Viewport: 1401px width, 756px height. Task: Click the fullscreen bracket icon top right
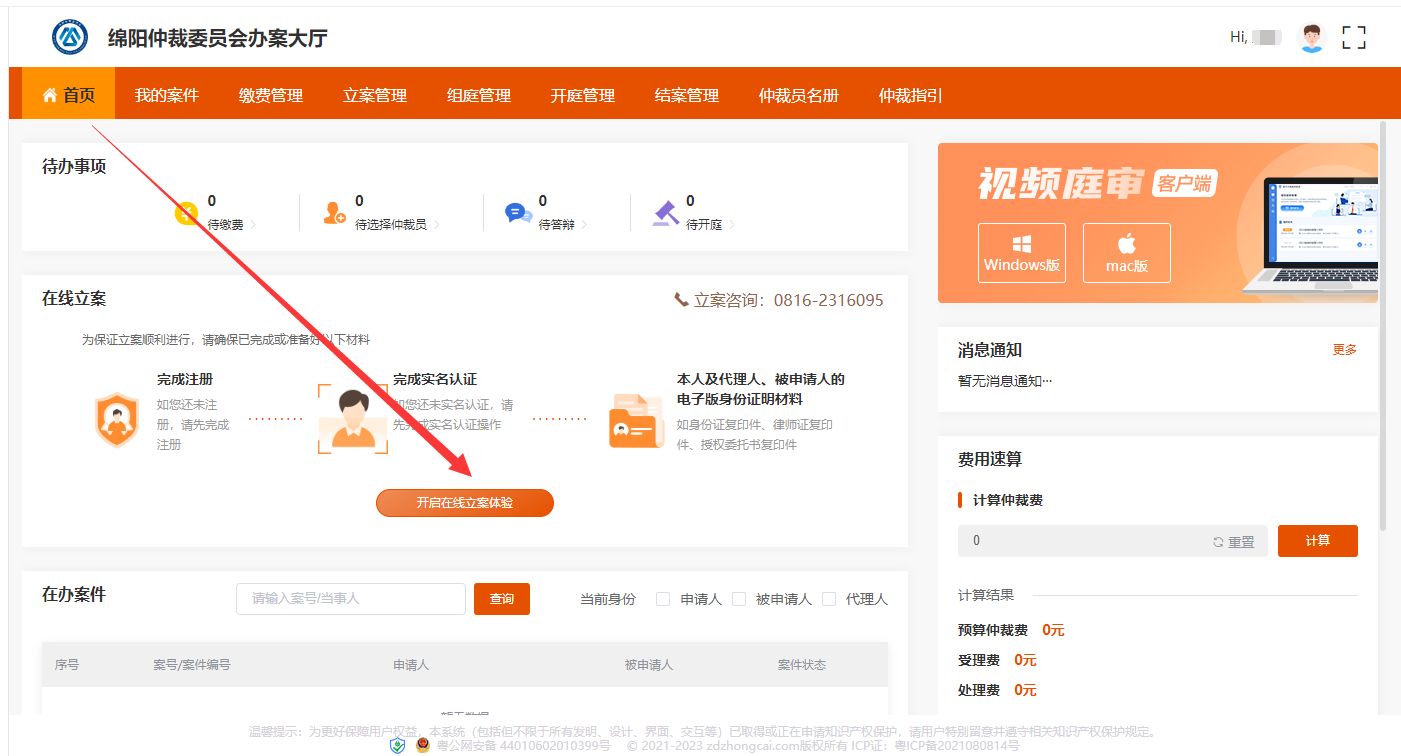click(1355, 37)
